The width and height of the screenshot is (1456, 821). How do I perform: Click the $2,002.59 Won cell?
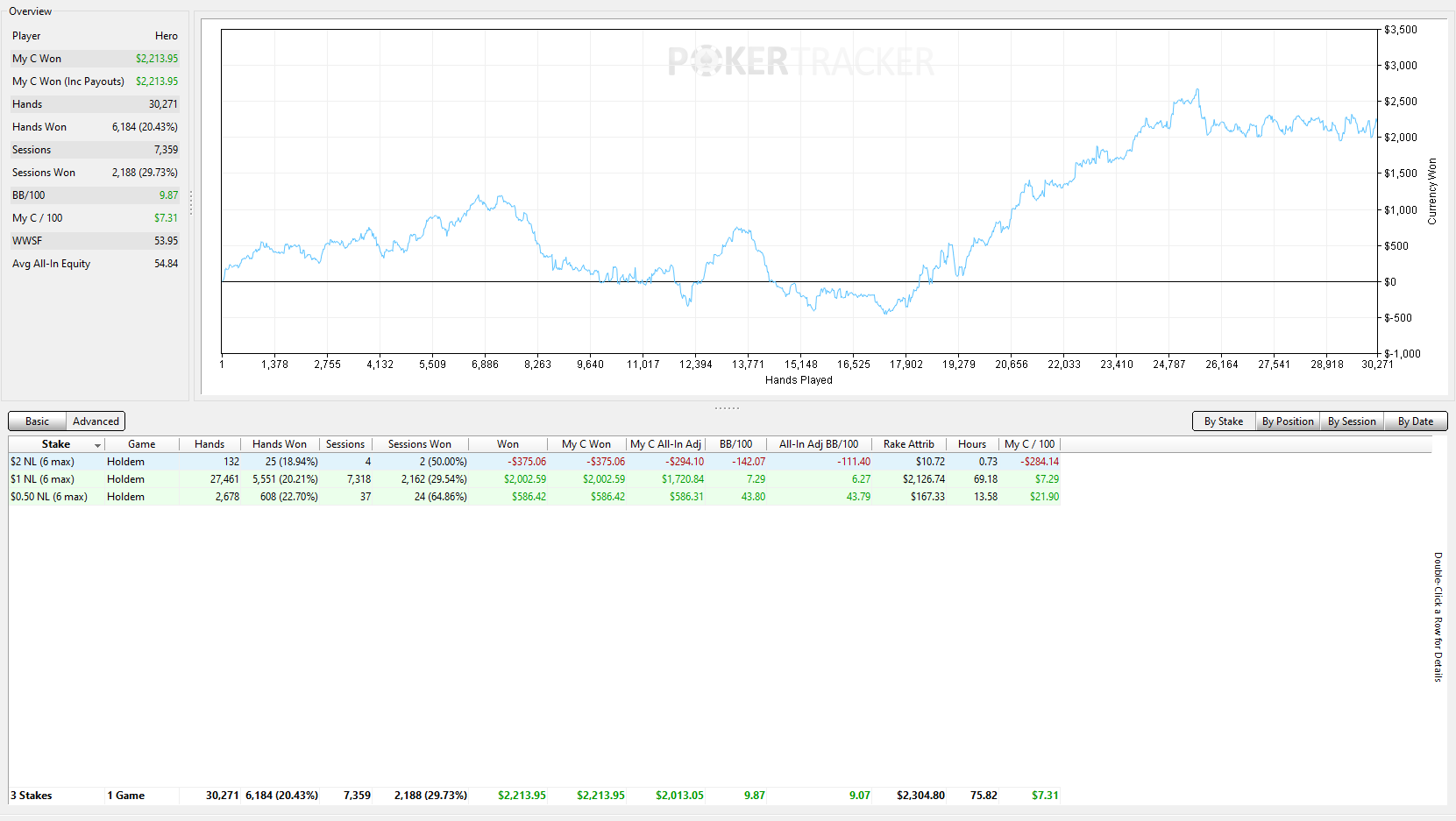click(525, 479)
